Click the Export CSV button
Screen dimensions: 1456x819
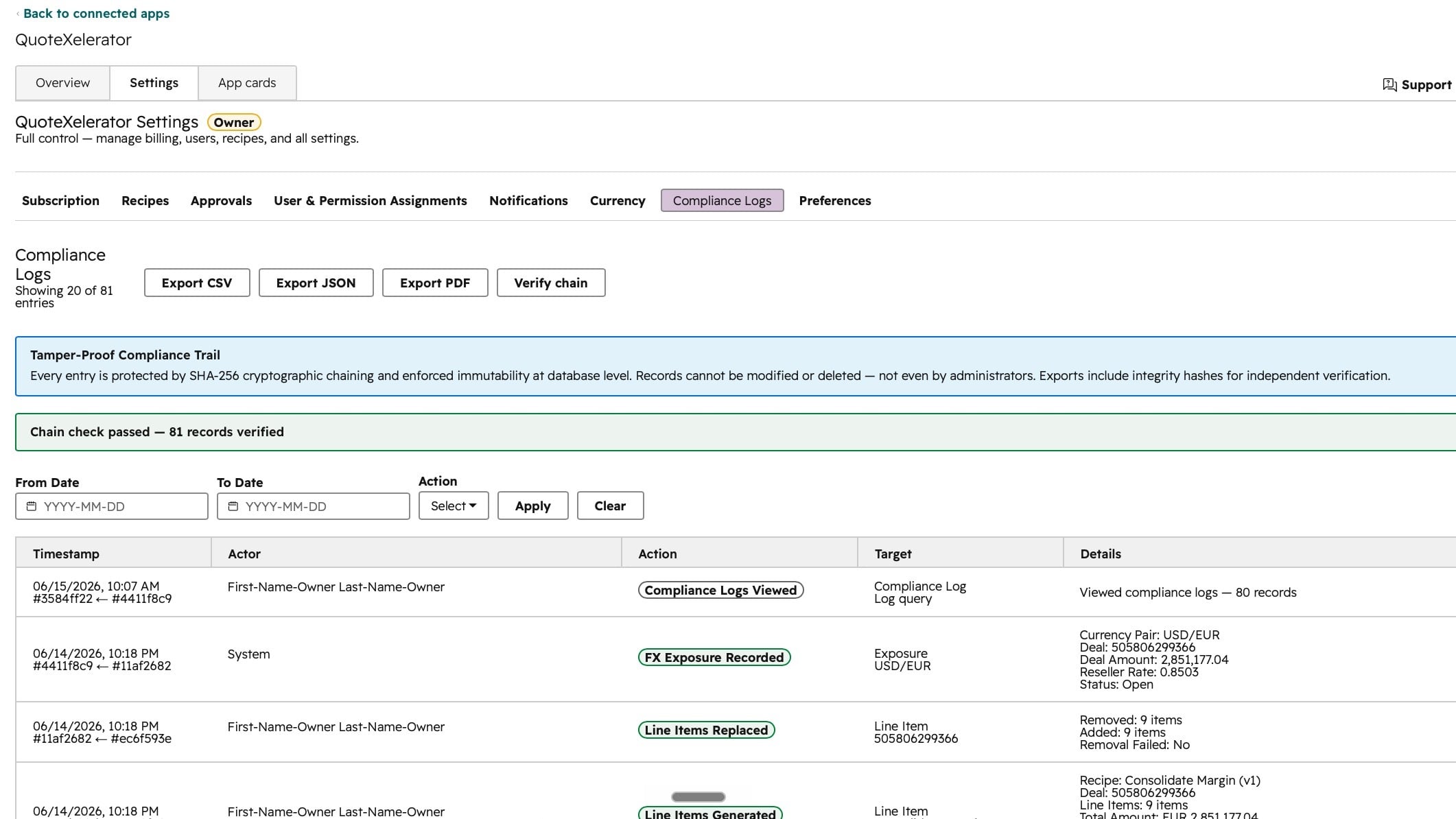[x=197, y=283]
